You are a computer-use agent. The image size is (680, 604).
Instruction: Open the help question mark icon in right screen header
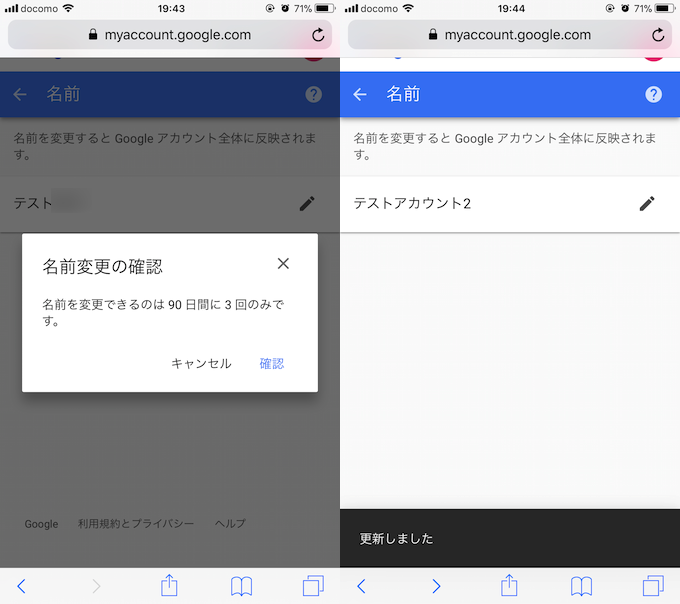[x=653, y=95]
